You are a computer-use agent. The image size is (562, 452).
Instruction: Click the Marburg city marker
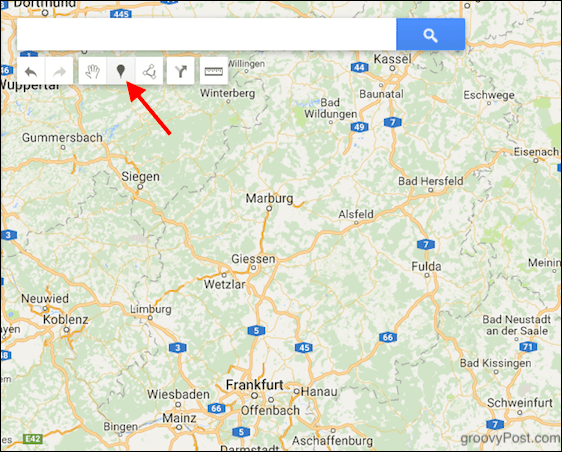click(269, 208)
